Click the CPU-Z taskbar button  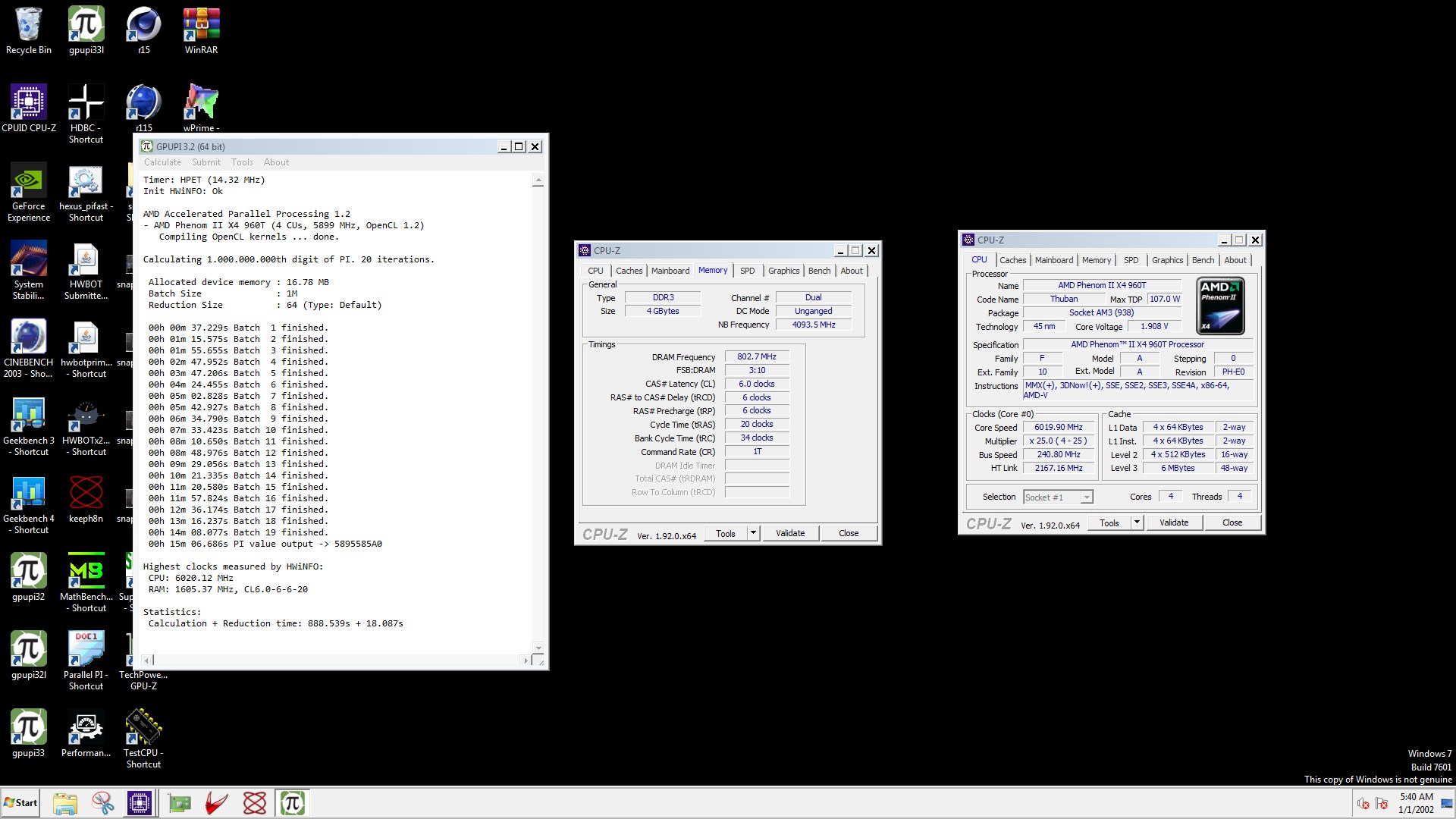[140, 803]
